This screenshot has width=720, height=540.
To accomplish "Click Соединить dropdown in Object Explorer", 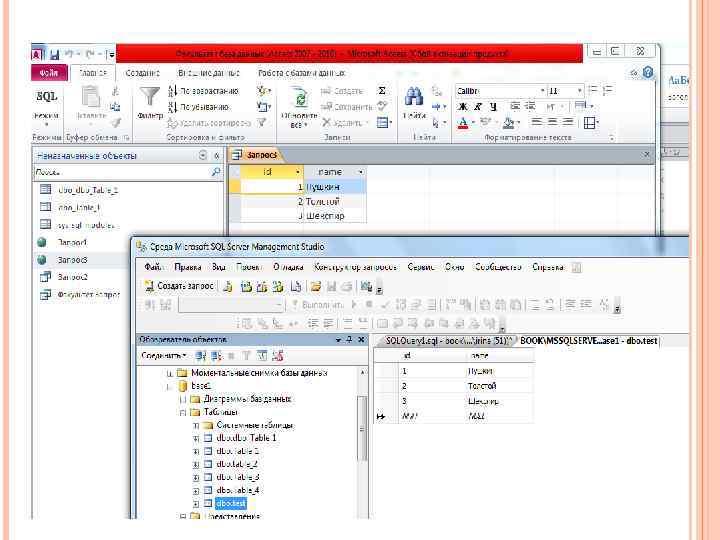I will [x=164, y=355].
